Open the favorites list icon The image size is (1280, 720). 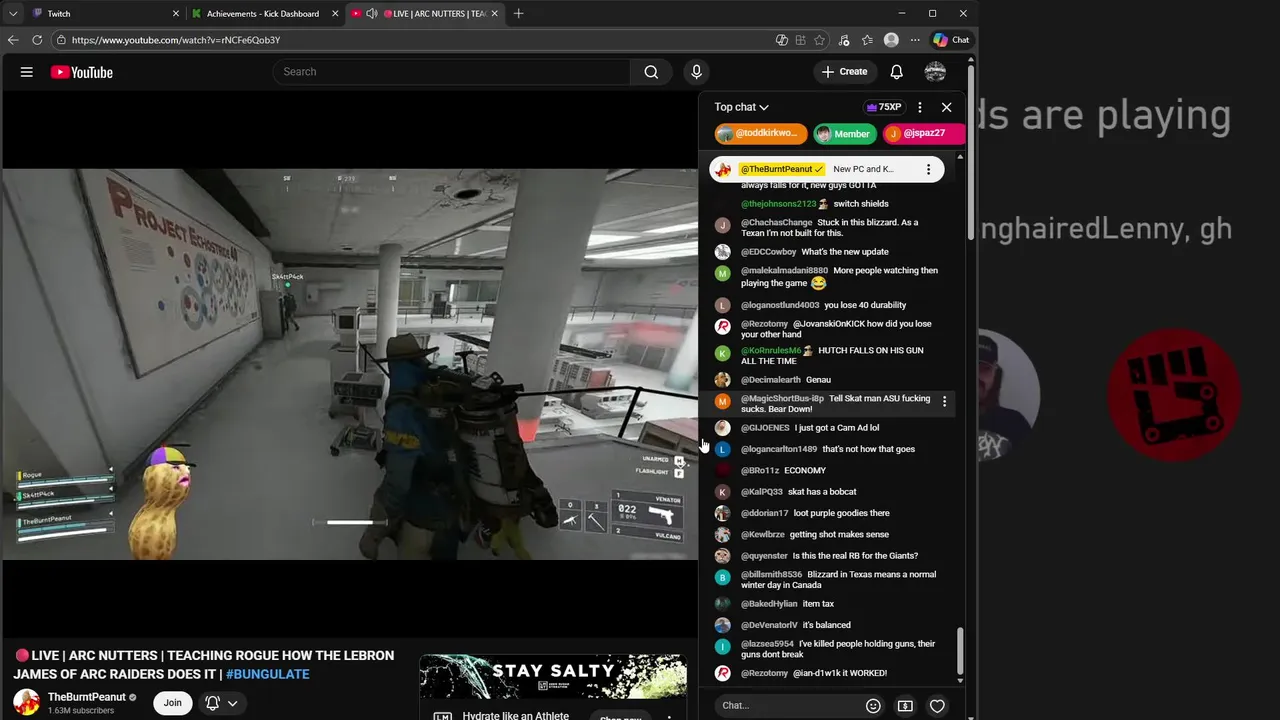tap(867, 40)
